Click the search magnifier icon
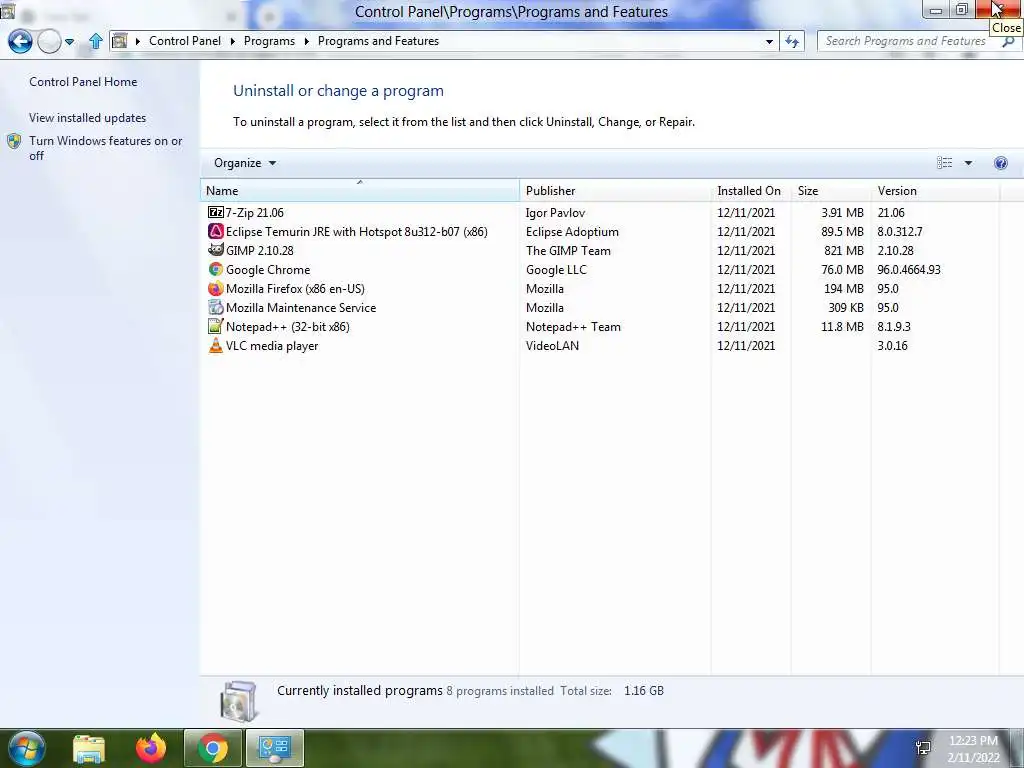Screen dimensions: 1024x768 pyautogui.click(x=1008, y=42)
